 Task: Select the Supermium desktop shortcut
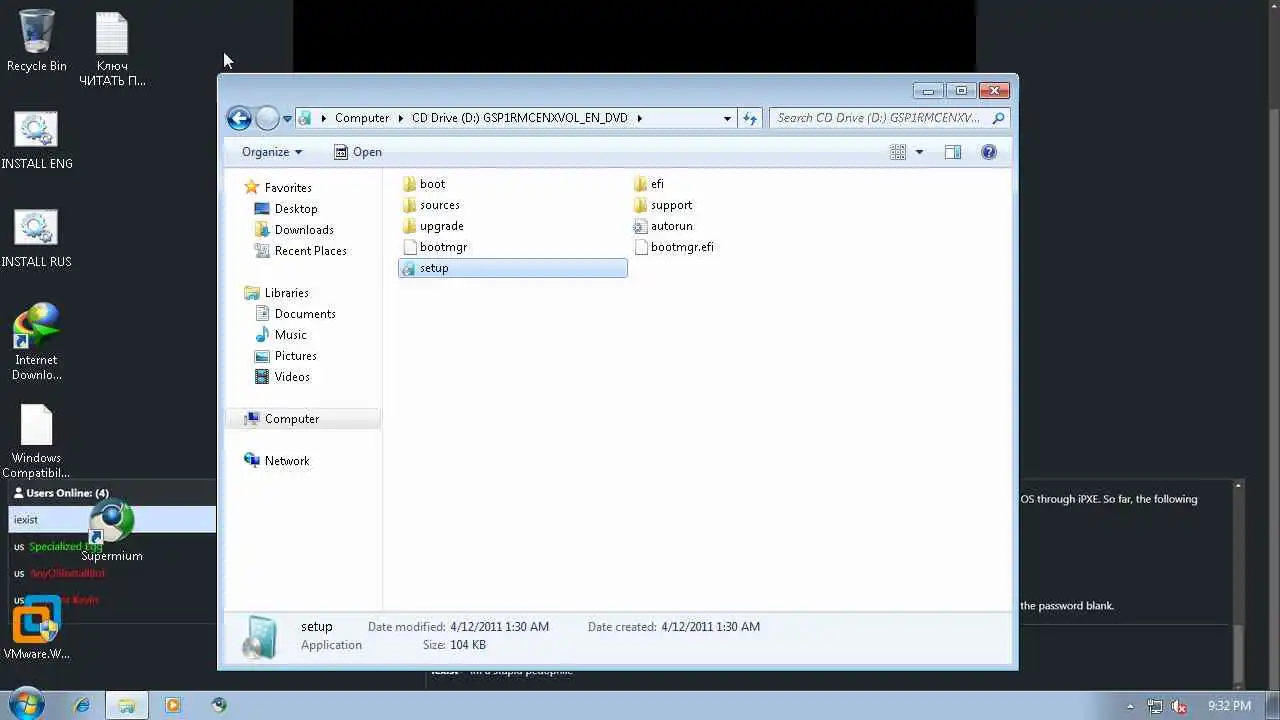112,531
